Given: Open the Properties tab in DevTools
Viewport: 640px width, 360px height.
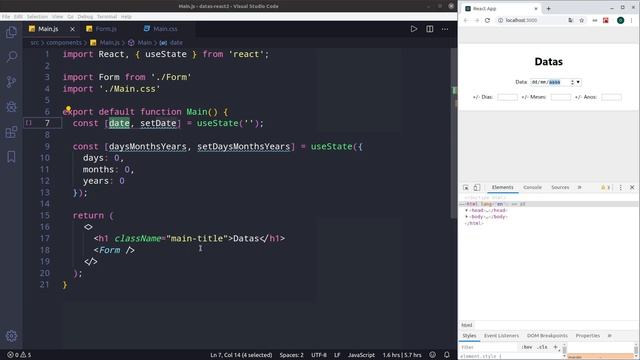Looking at the screenshot, I should (588, 336).
